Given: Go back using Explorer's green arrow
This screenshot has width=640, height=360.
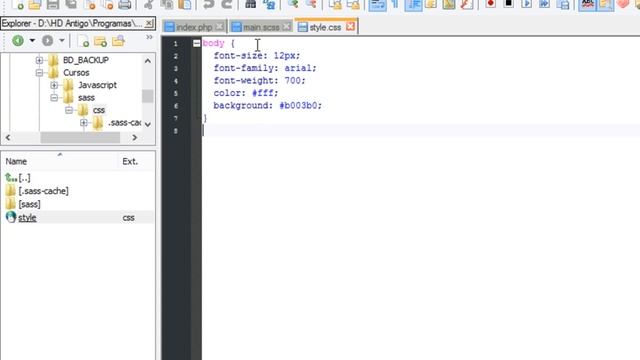Looking at the screenshot, I should tap(18, 40).
